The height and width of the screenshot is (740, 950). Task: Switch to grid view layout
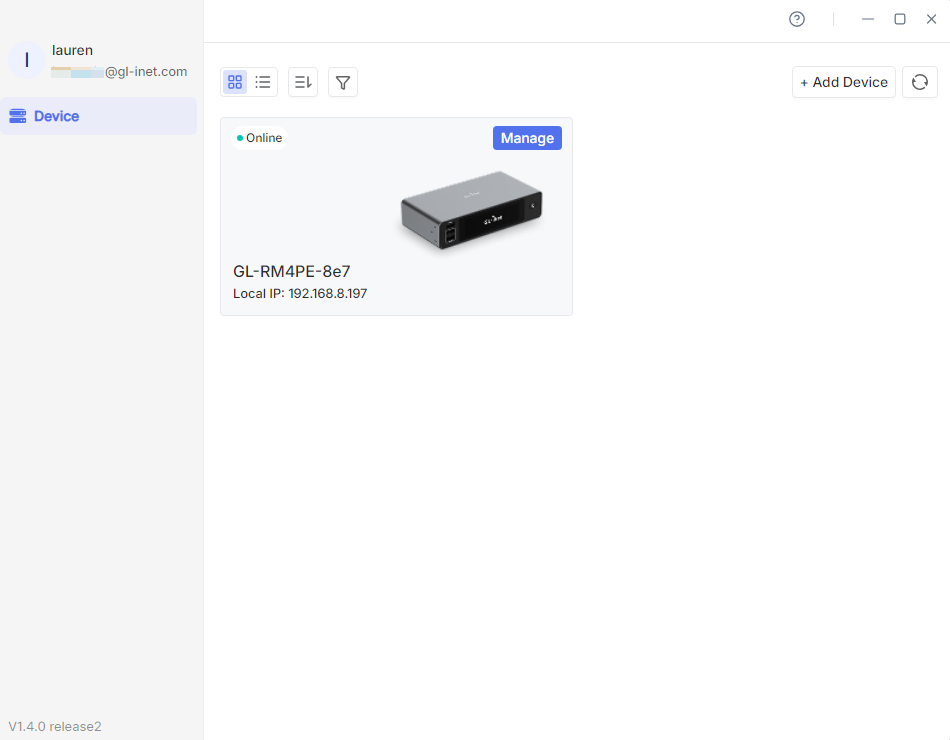pos(235,82)
